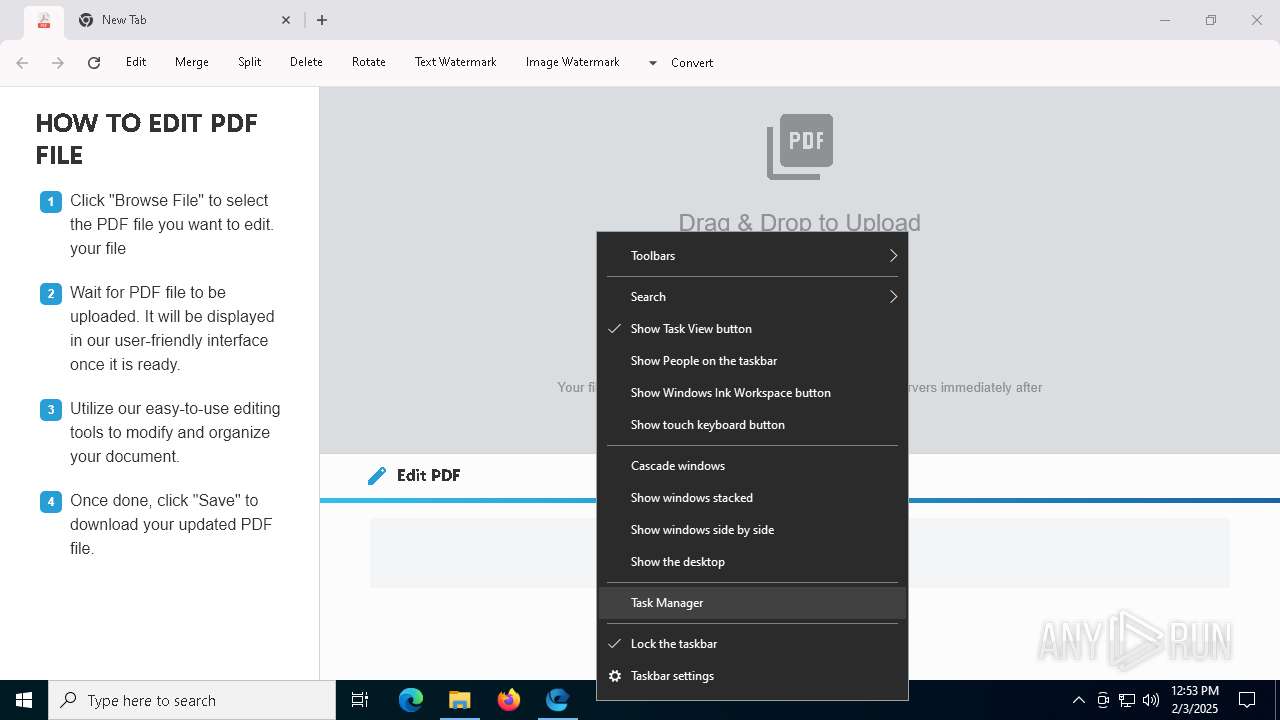
Task: Open the notifications action center icon
Action: tap(1247, 700)
